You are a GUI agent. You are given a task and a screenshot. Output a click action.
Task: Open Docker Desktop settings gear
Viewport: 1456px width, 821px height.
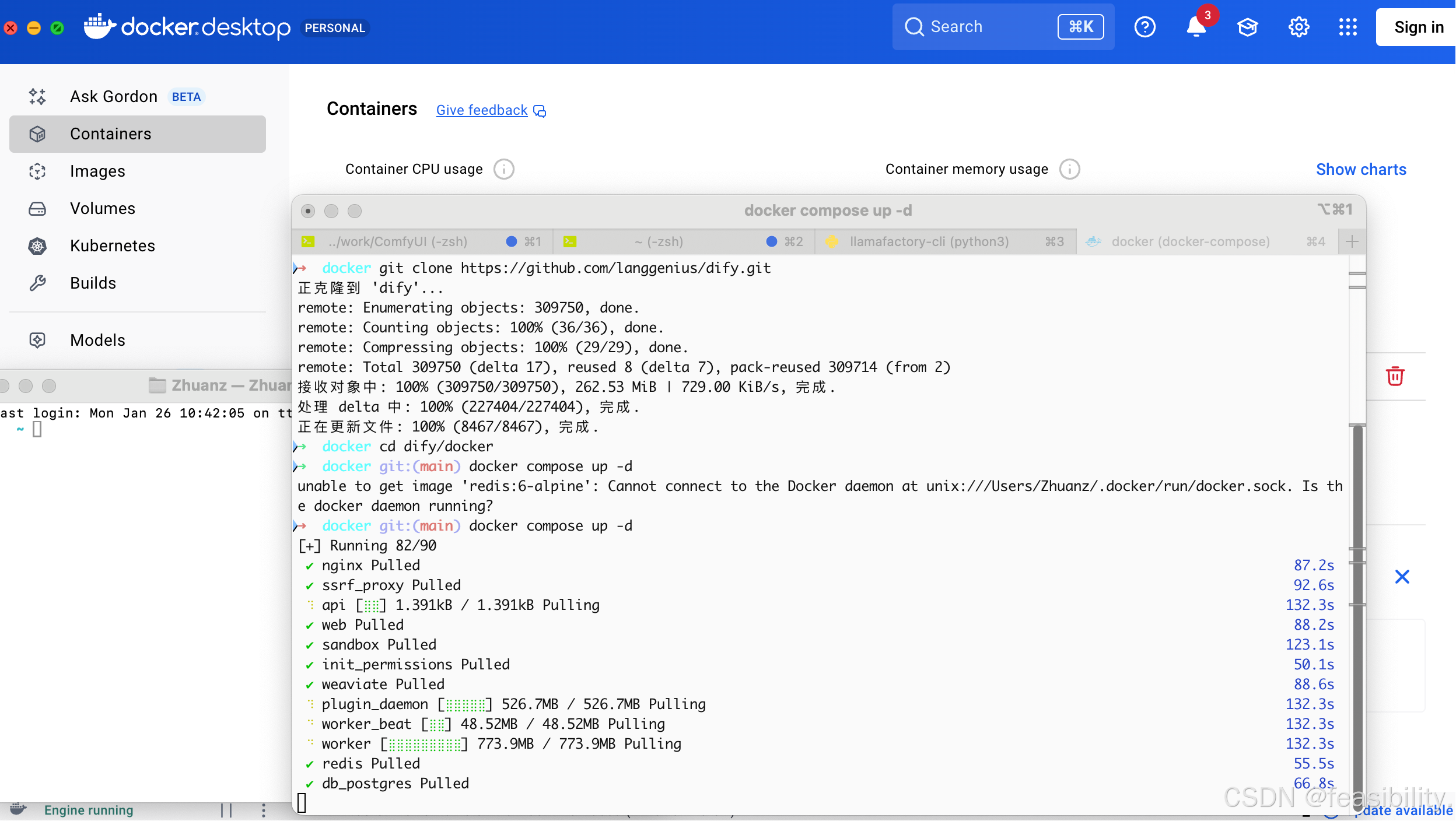coord(1298,27)
